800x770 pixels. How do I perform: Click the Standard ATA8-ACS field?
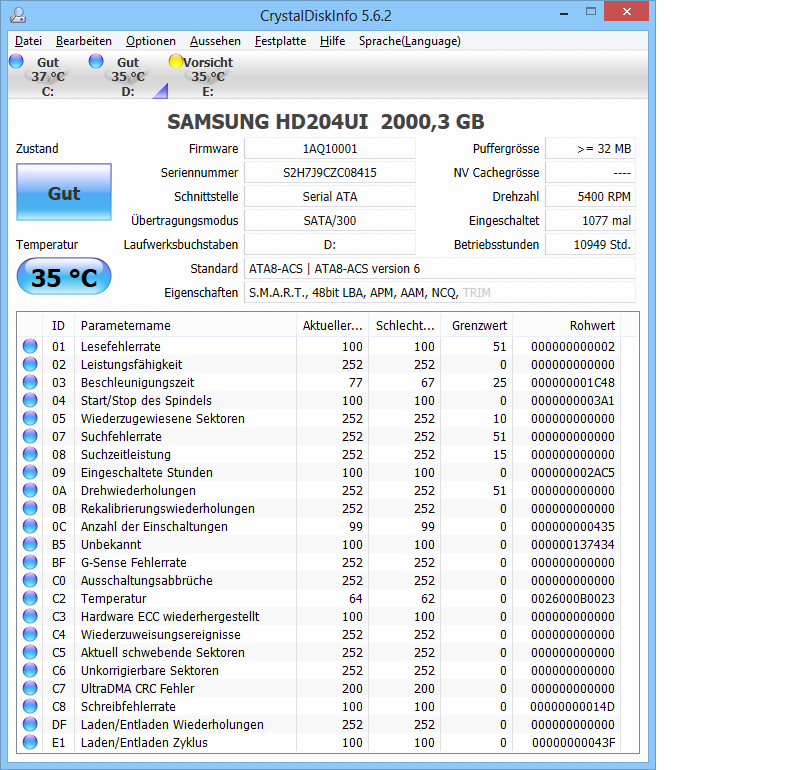pyautogui.click(x=440, y=268)
